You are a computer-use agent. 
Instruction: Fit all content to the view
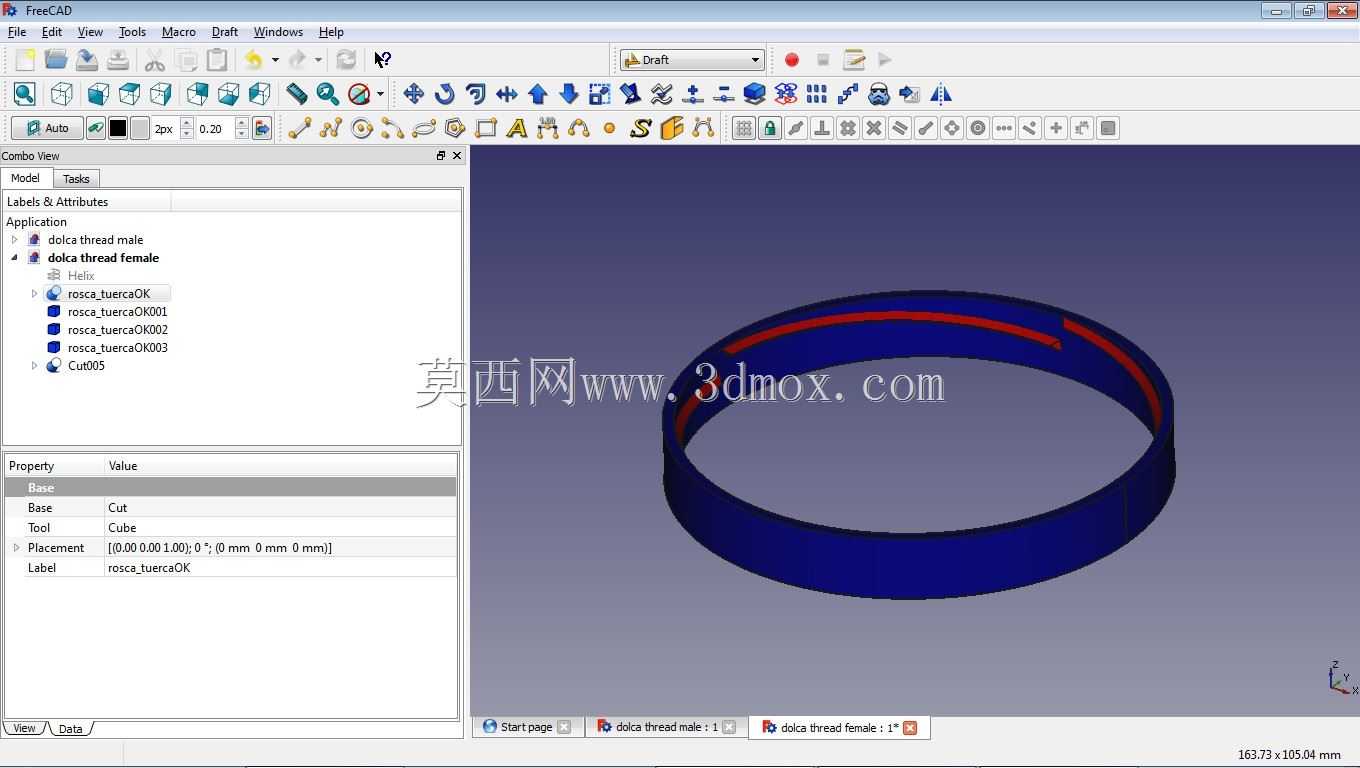(25, 94)
